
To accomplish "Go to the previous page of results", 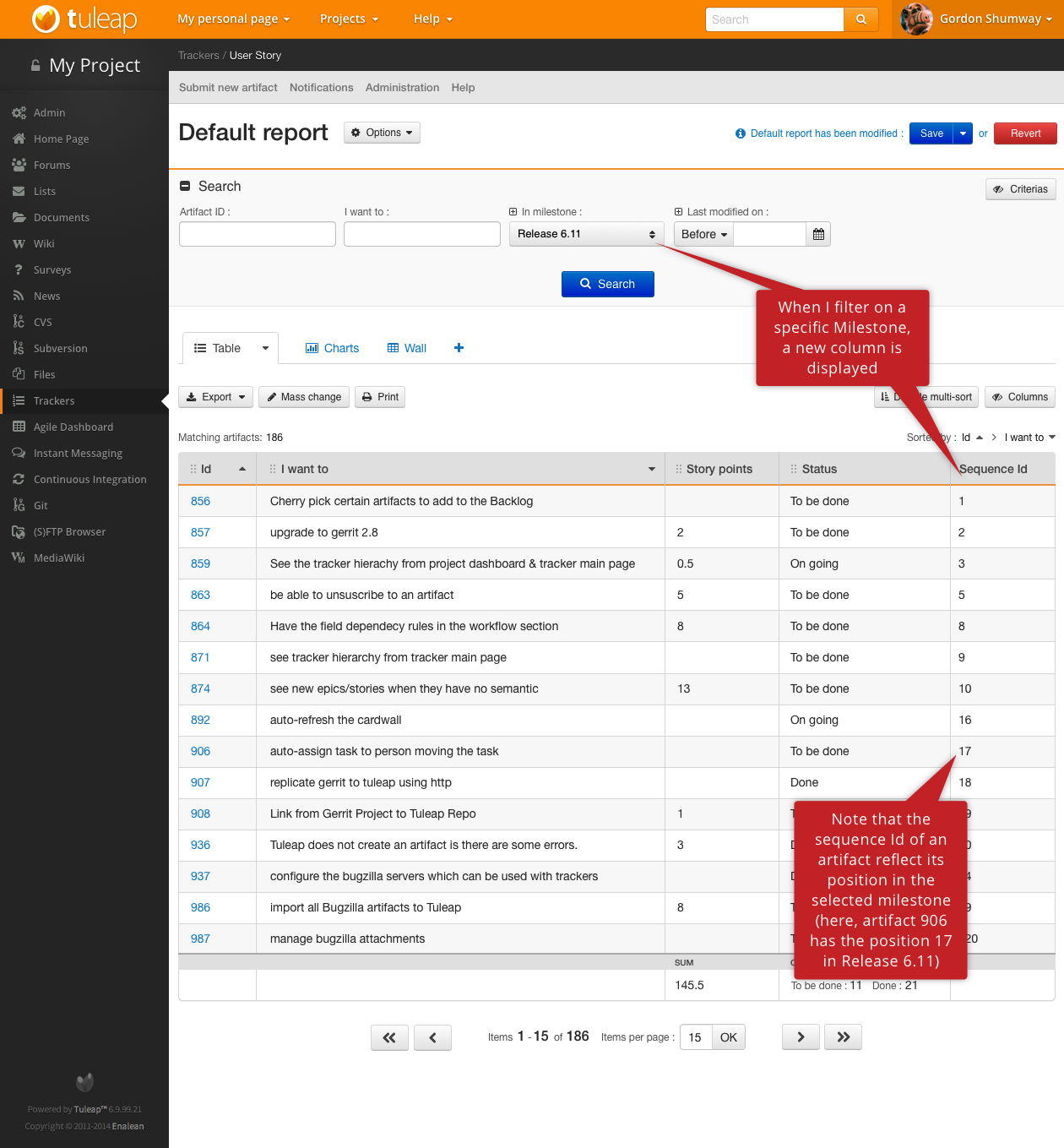I will click(x=432, y=1037).
